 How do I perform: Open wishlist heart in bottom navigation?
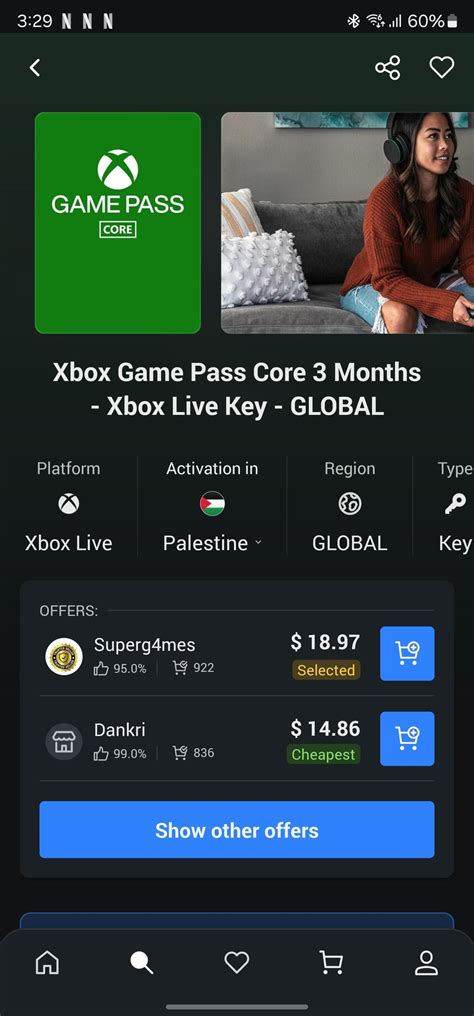pos(236,963)
